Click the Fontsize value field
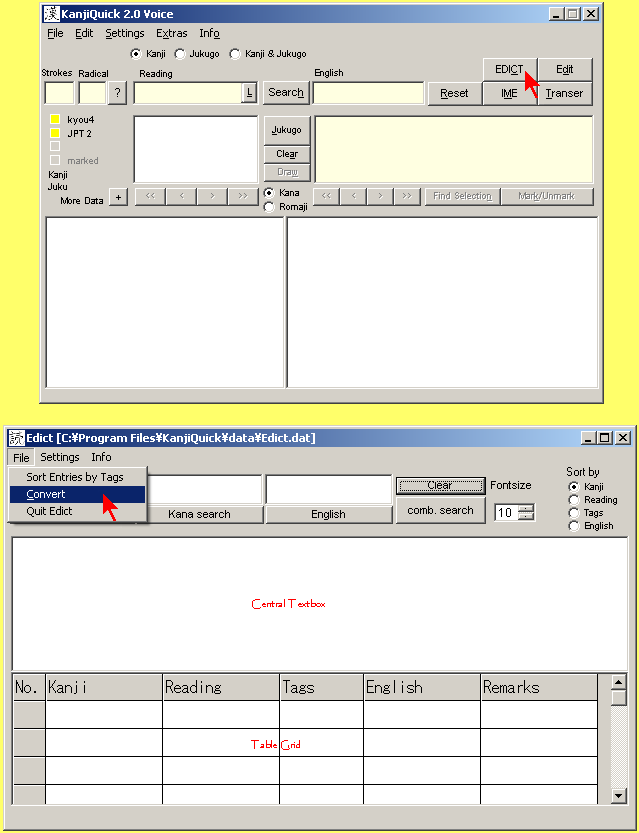Image resolution: width=639 pixels, height=833 pixels. tap(505, 513)
